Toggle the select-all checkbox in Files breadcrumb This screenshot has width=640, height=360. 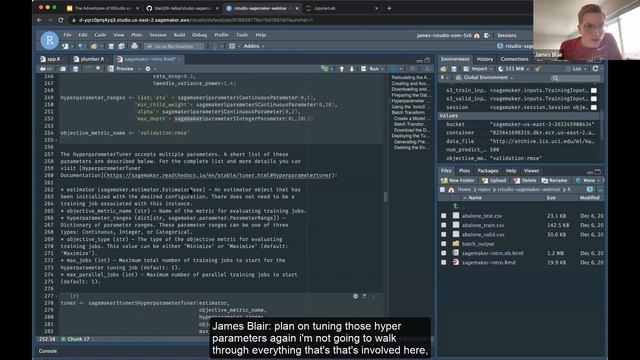point(442,190)
